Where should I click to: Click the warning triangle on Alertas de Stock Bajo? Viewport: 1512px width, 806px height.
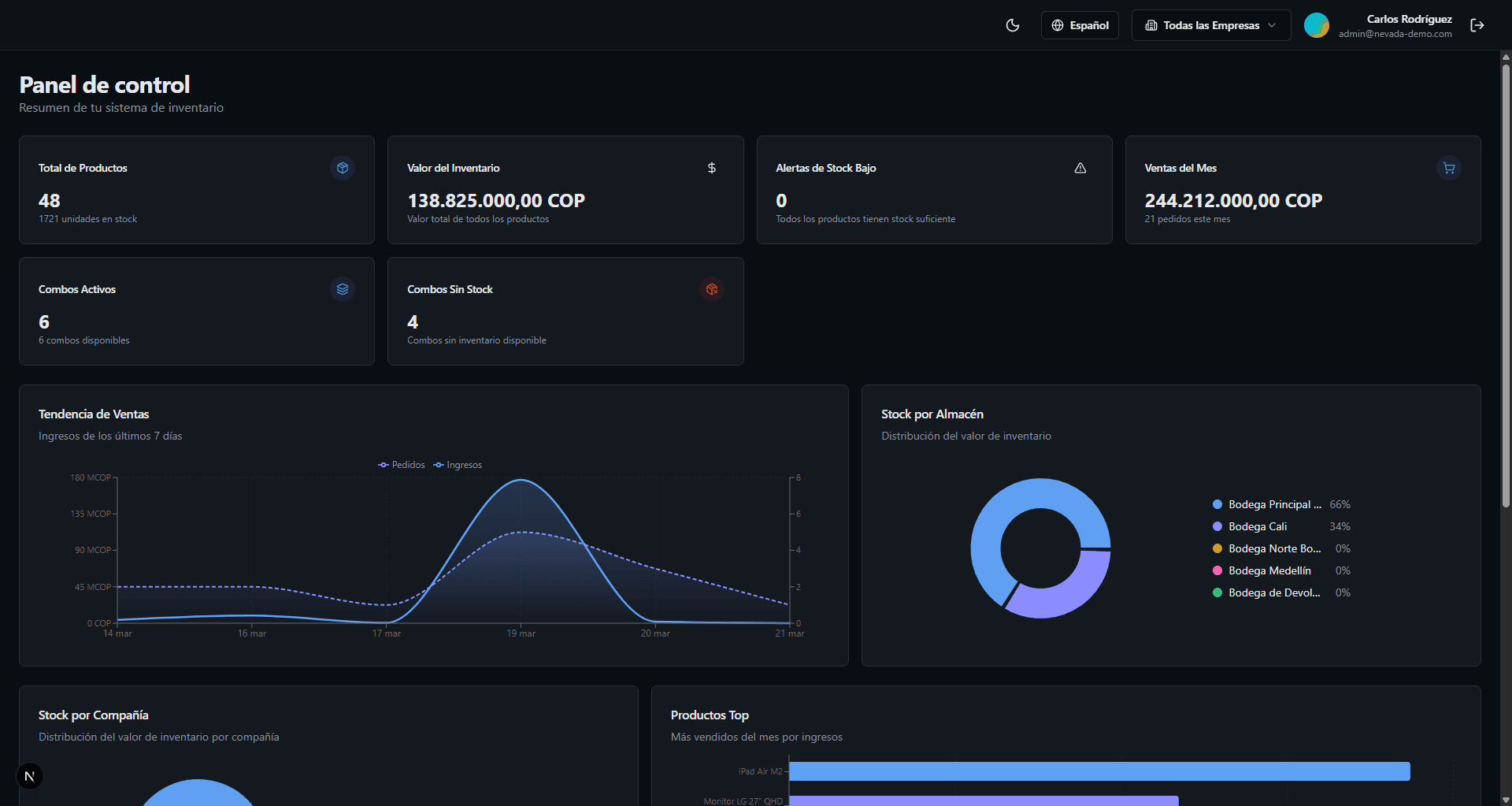[1080, 168]
